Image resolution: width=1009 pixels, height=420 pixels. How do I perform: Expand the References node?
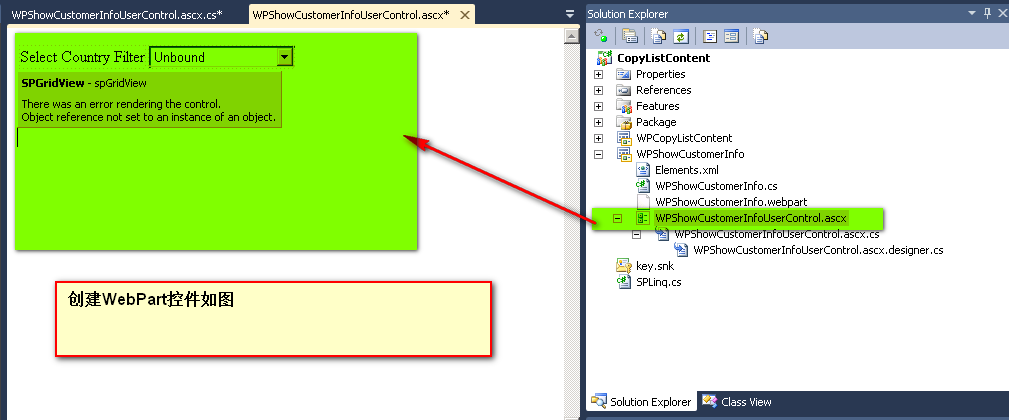point(598,90)
